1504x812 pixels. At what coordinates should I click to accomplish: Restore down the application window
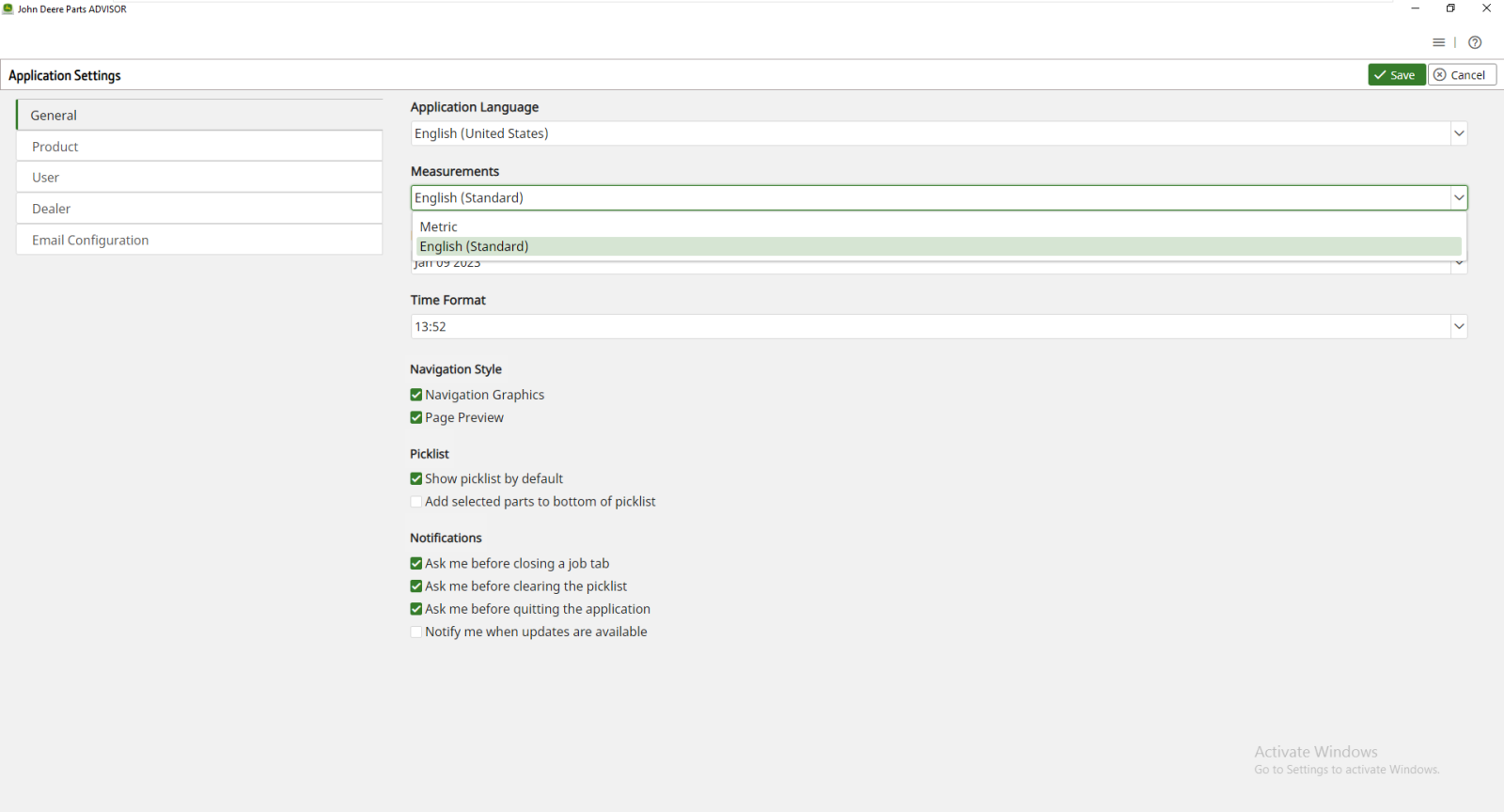pyautogui.click(x=1450, y=8)
